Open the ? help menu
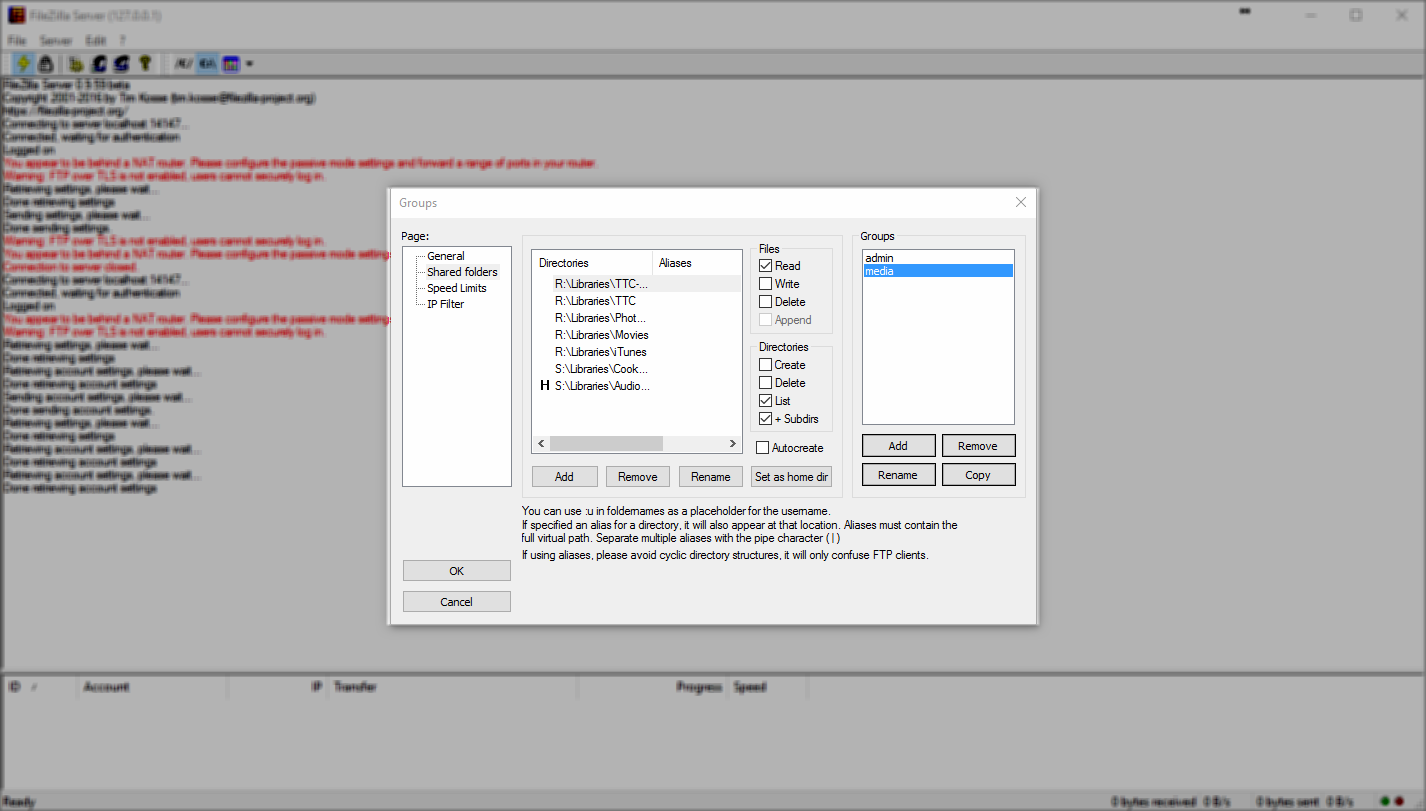1426x811 pixels. [x=122, y=40]
